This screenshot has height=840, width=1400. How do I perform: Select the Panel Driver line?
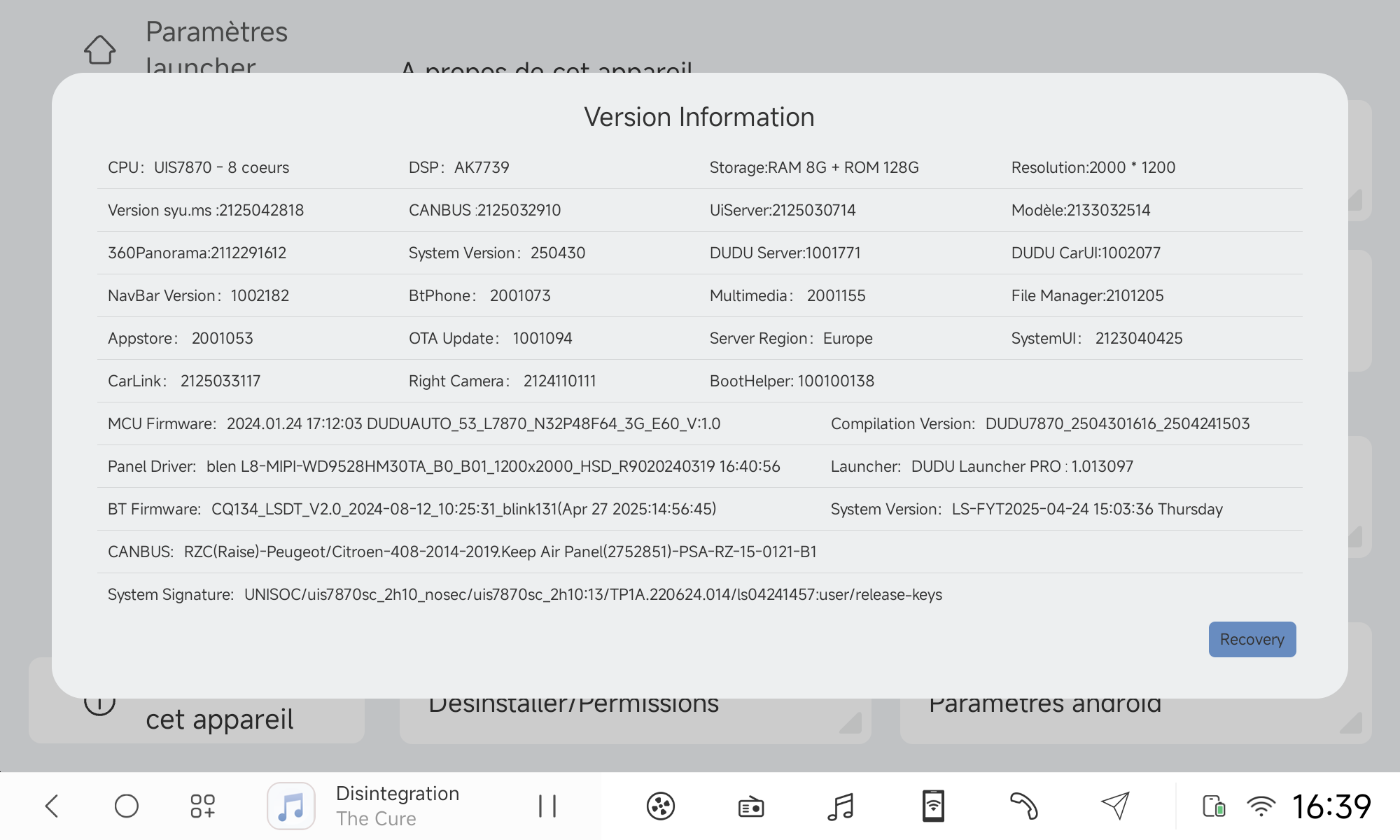444,466
